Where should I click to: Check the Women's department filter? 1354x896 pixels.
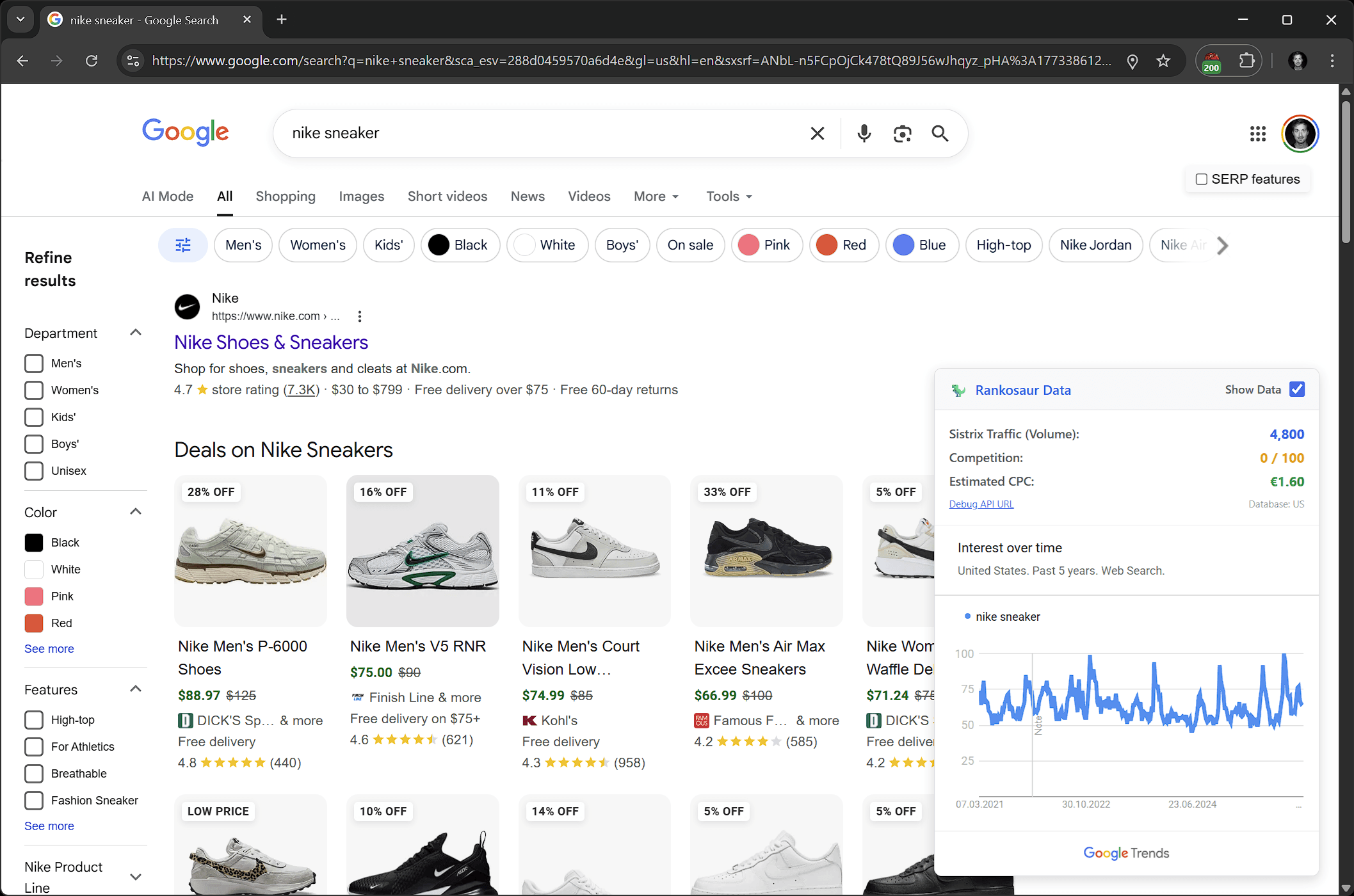33,390
